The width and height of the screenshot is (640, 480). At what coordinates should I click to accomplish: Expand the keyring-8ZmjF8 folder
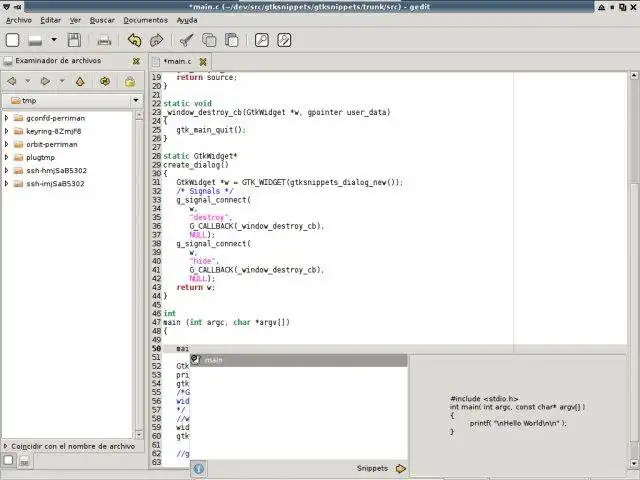6,131
